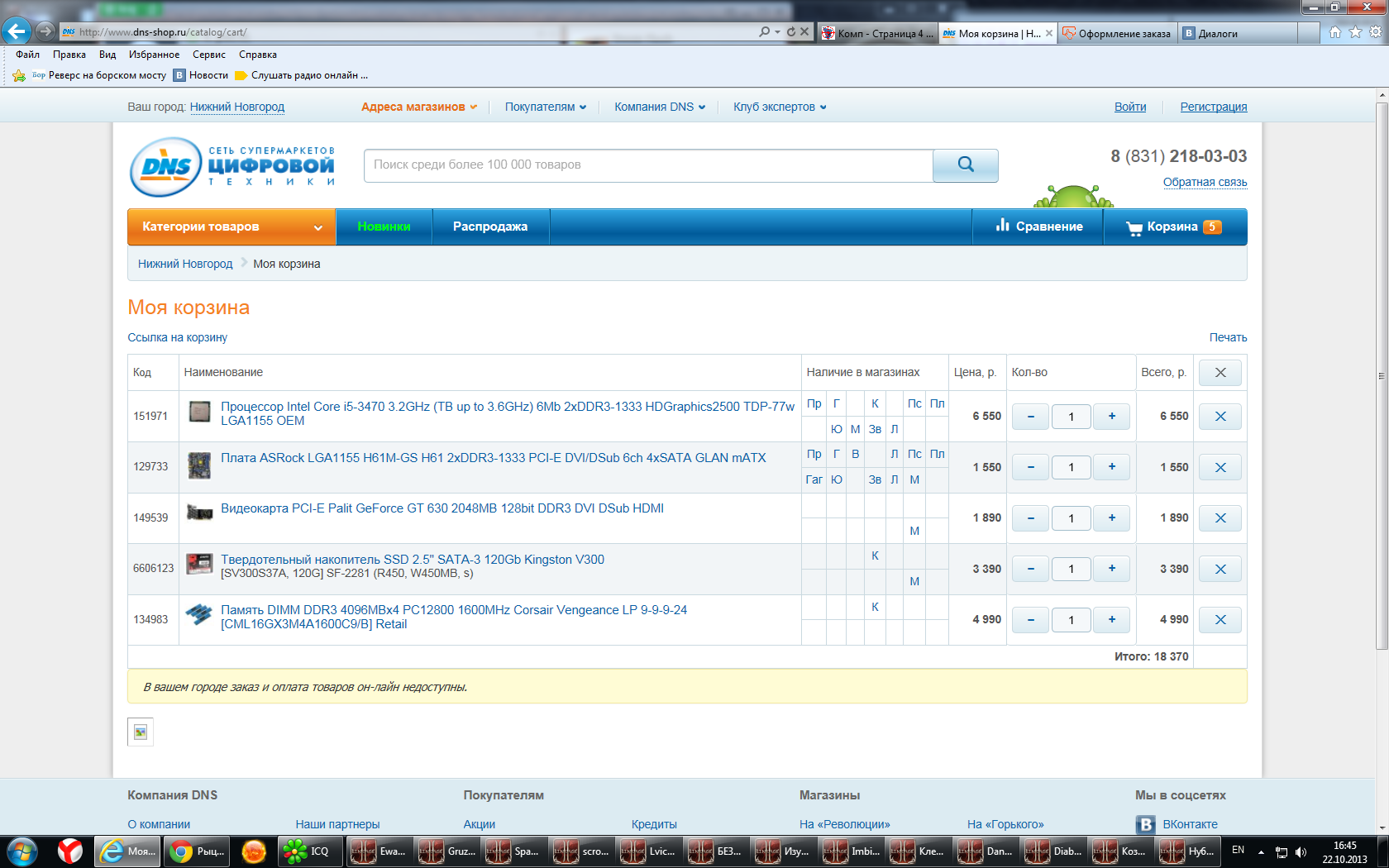Open Распродажа navigation tab
The height and width of the screenshot is (868, 1389).
point(490,227)
